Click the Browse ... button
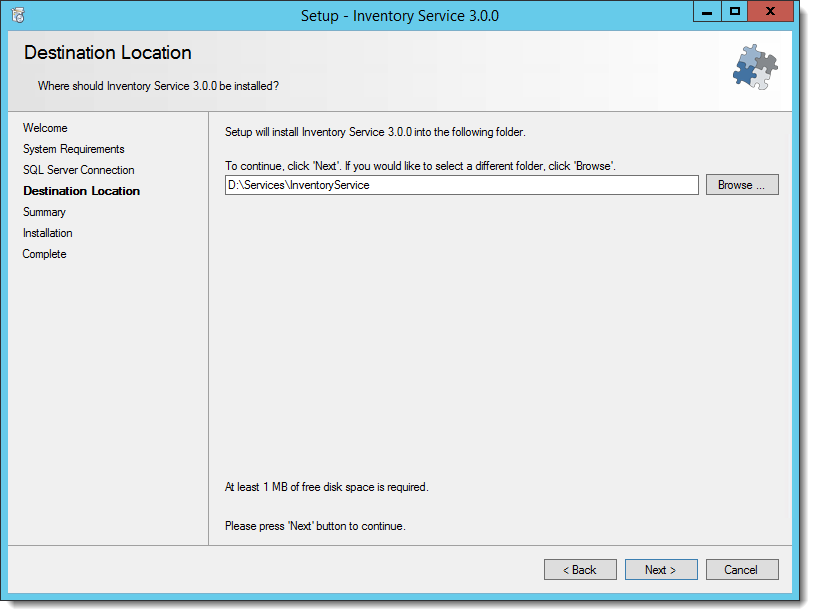The height and width of the screenshot is (616, 815). [742, 185]
